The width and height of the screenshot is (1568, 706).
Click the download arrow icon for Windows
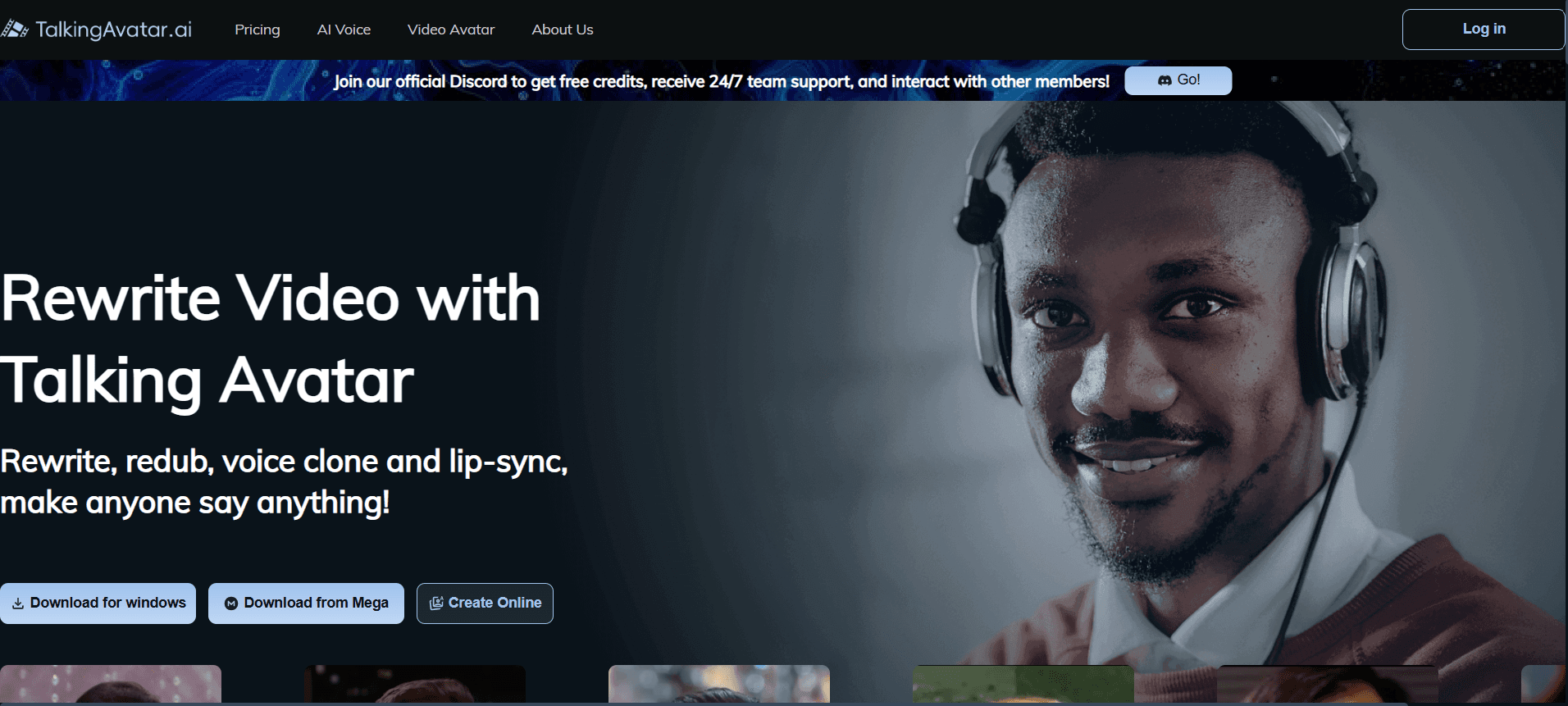pos(18,604)
